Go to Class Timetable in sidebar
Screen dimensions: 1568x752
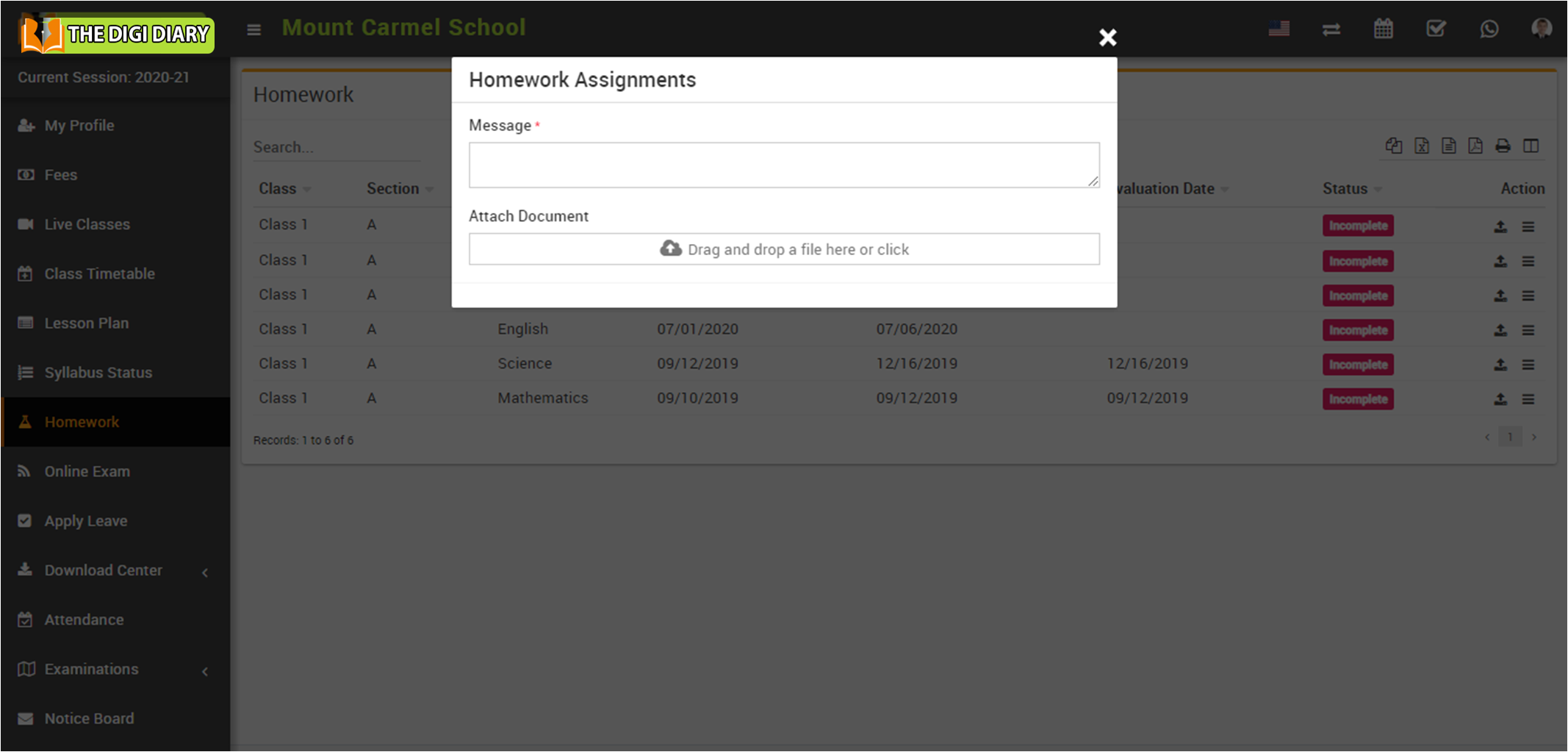pyautogui.click(x=99, y=273)
